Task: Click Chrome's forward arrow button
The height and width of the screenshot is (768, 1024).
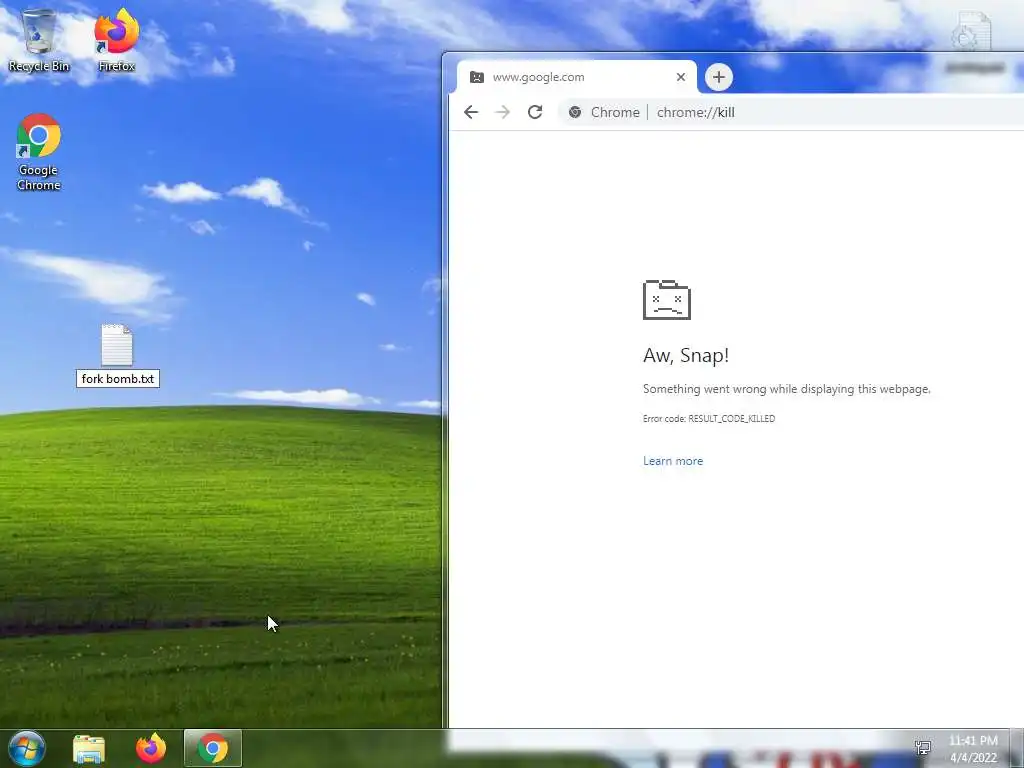Action: (502, 112)
